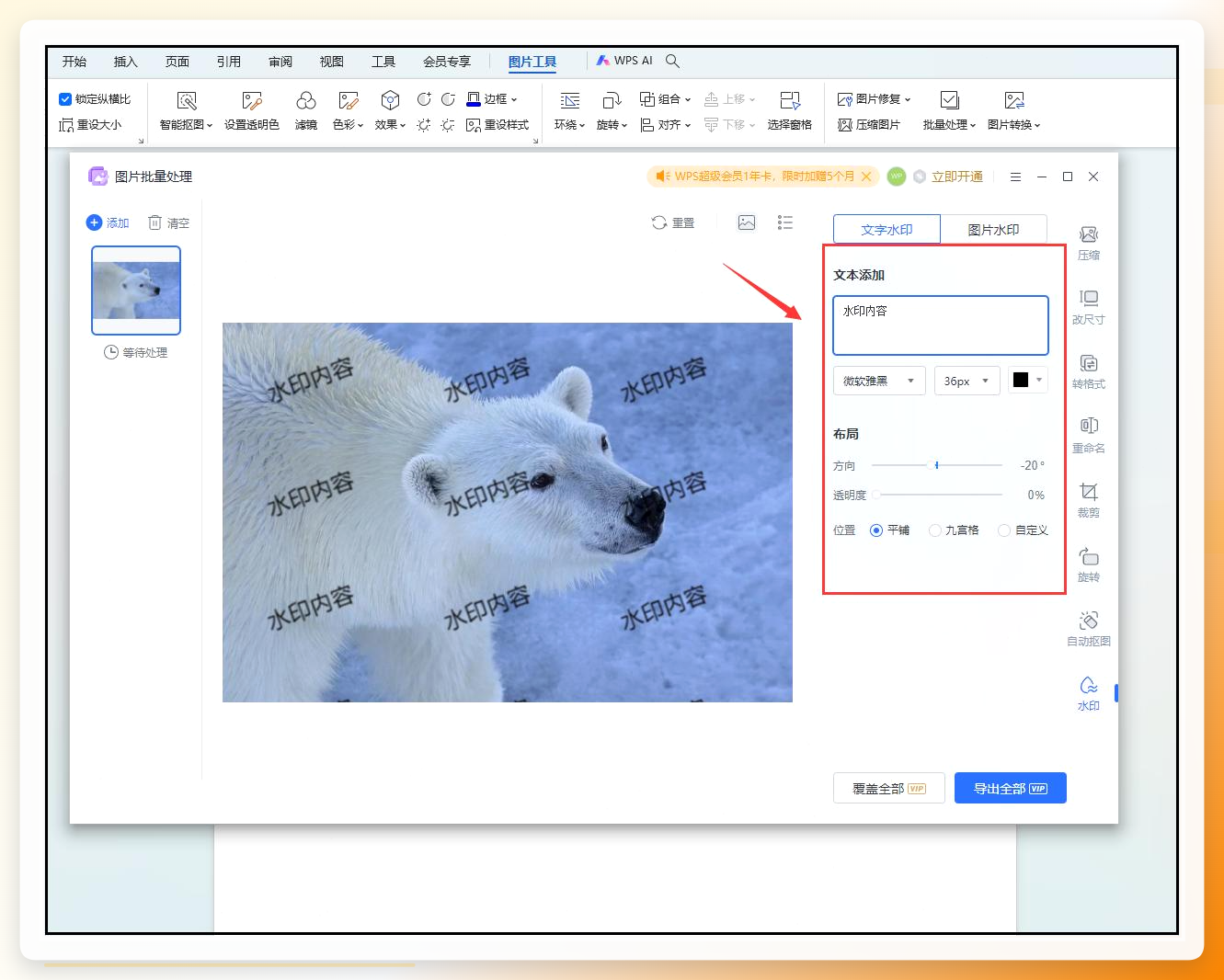Click the 覆盖全部 overwrite button
The width and height of the screenshot is (1224, 980).
[889, 788]
